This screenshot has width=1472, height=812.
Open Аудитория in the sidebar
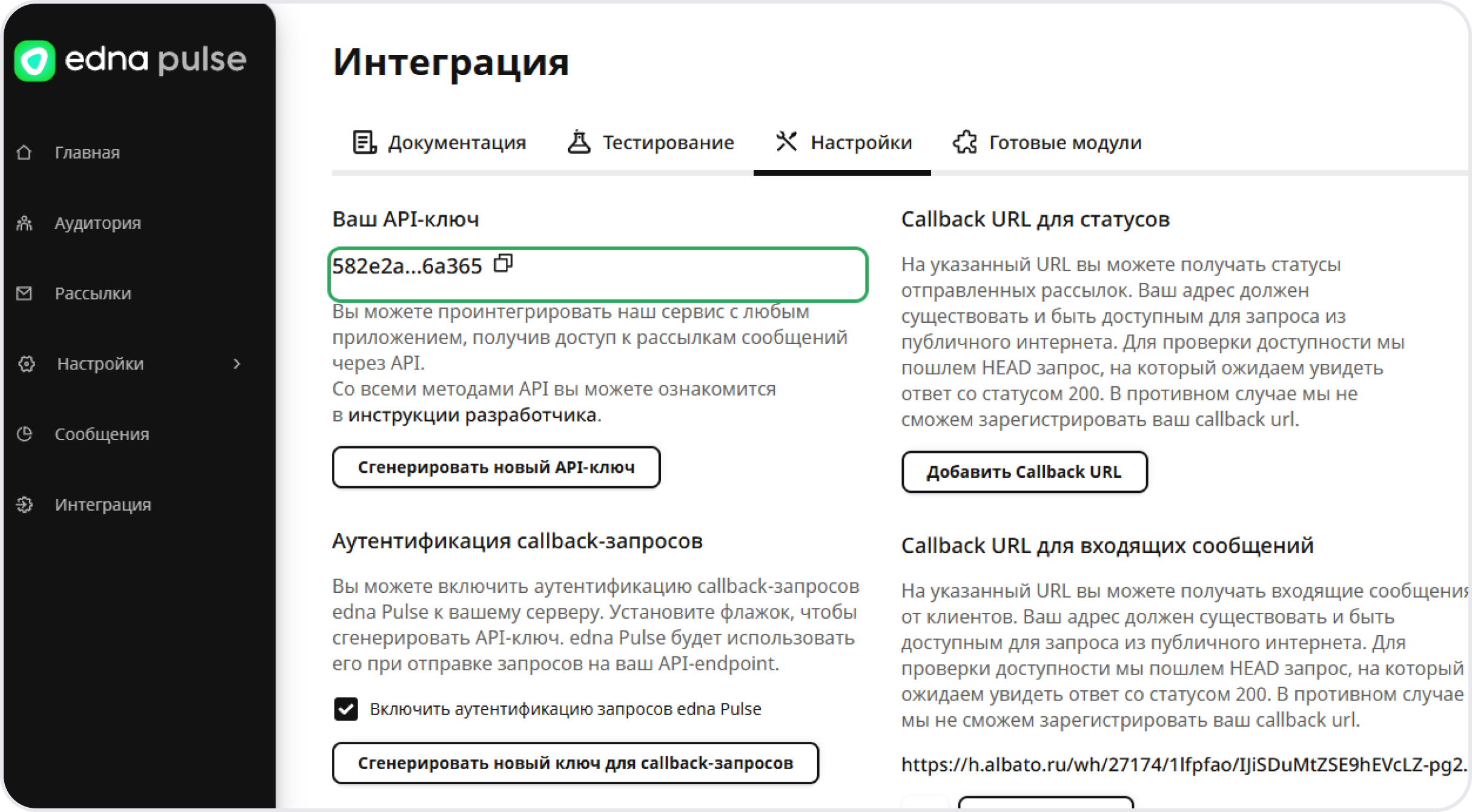pyautogui.click(x=98, y=223)
